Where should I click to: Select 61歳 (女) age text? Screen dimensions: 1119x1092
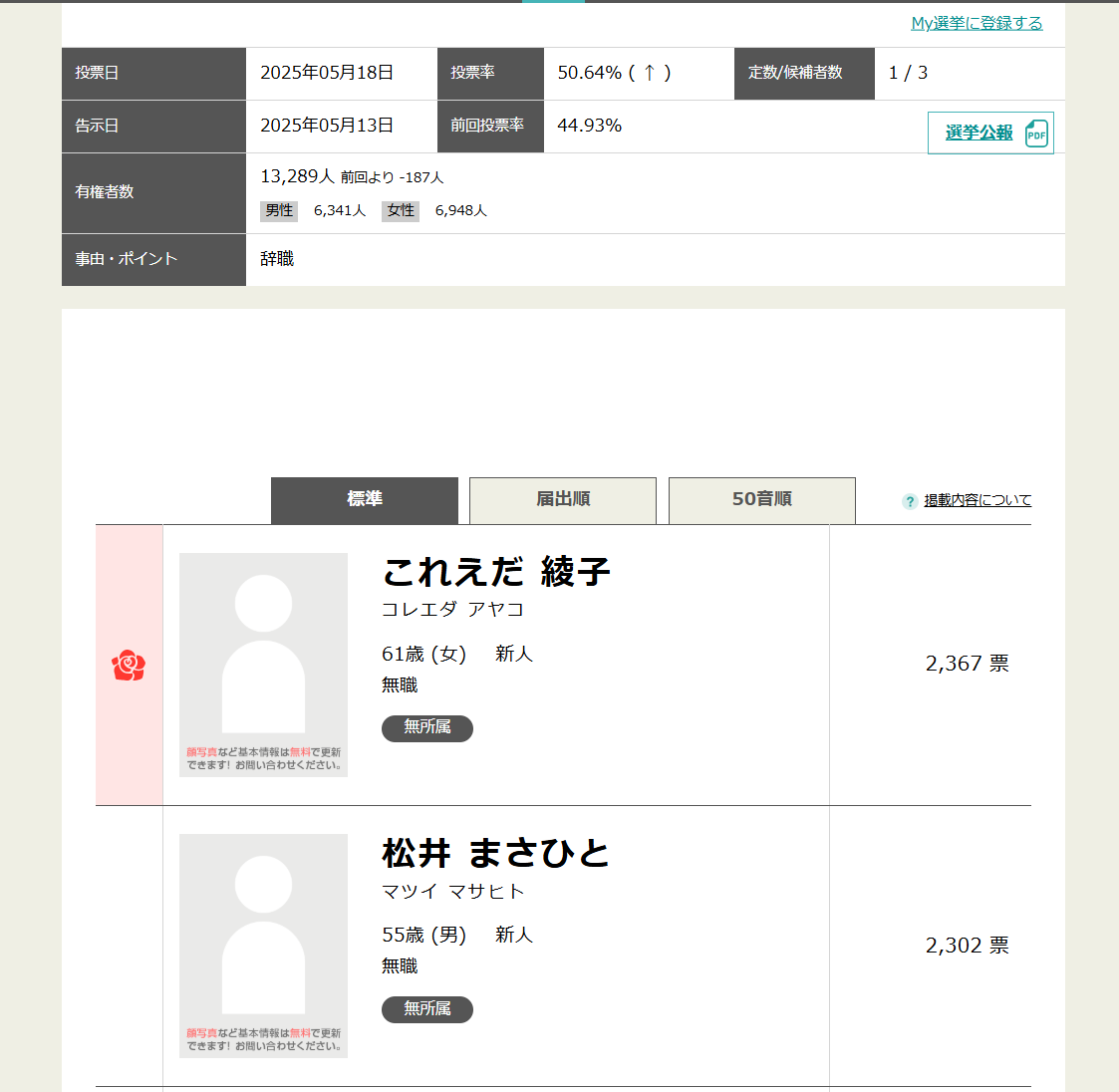pyautogui.click(x=423, y=654)
